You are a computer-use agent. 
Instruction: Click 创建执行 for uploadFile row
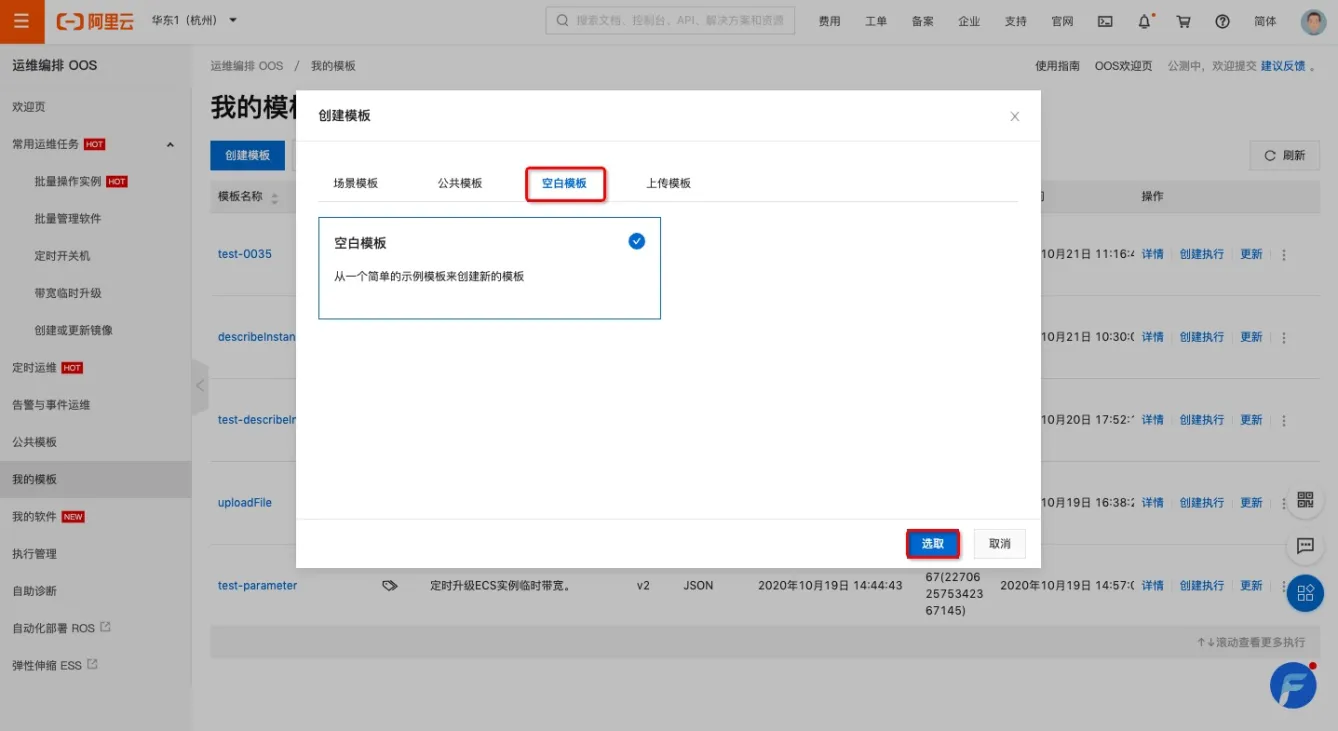(1202, 503)
